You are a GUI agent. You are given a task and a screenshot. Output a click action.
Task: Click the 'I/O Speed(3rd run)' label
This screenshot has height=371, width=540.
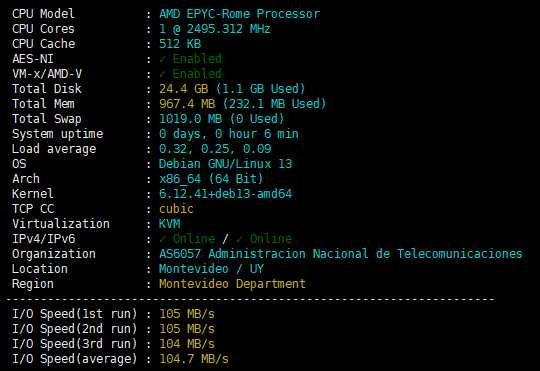click(75, 344)
